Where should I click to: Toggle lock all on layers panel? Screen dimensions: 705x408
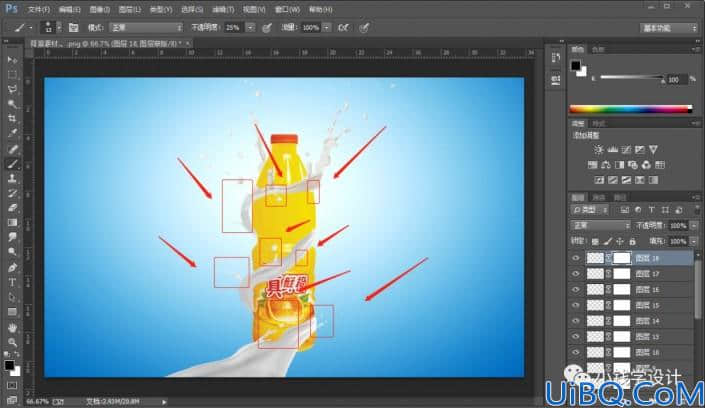coord(633,242)
